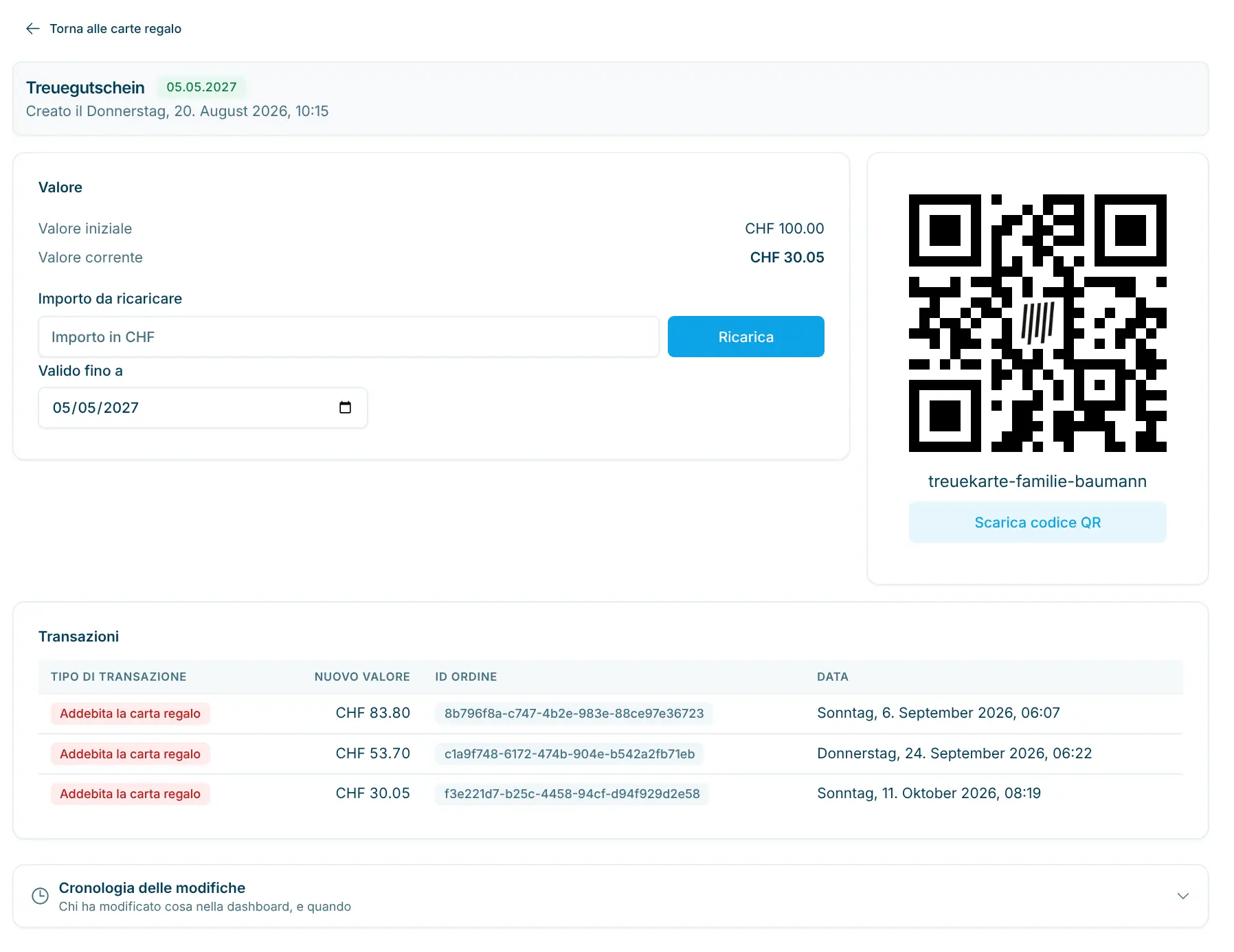Click the first Addebita la carta regalo tag
The image size is (1234, 952).
(x=130, y=713)
